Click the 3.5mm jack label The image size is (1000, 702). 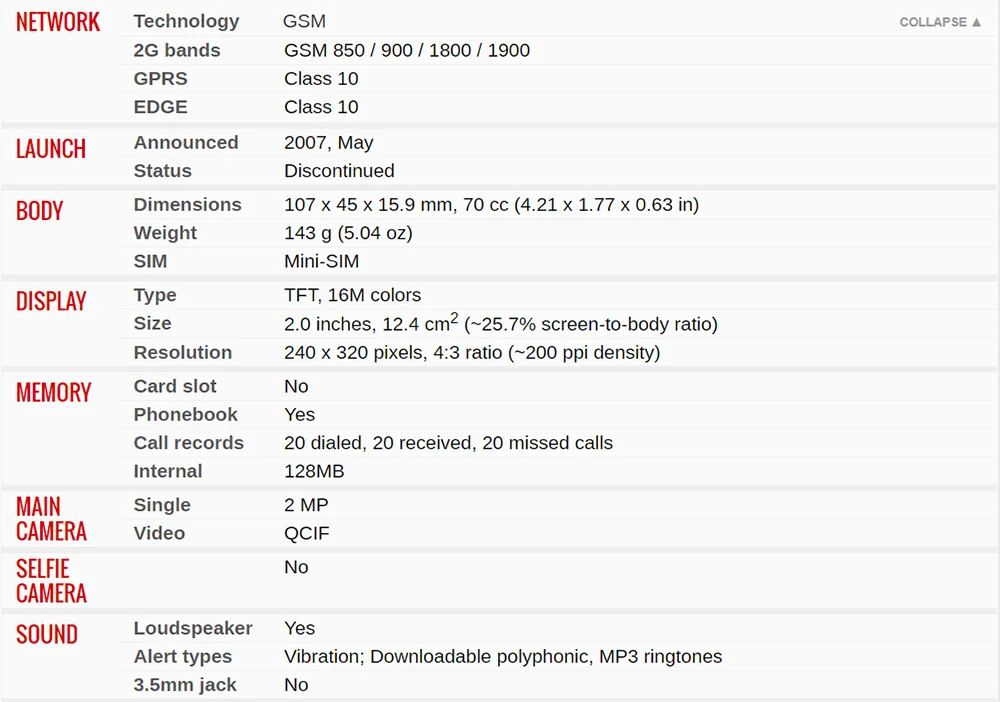[x=185, y=685]
